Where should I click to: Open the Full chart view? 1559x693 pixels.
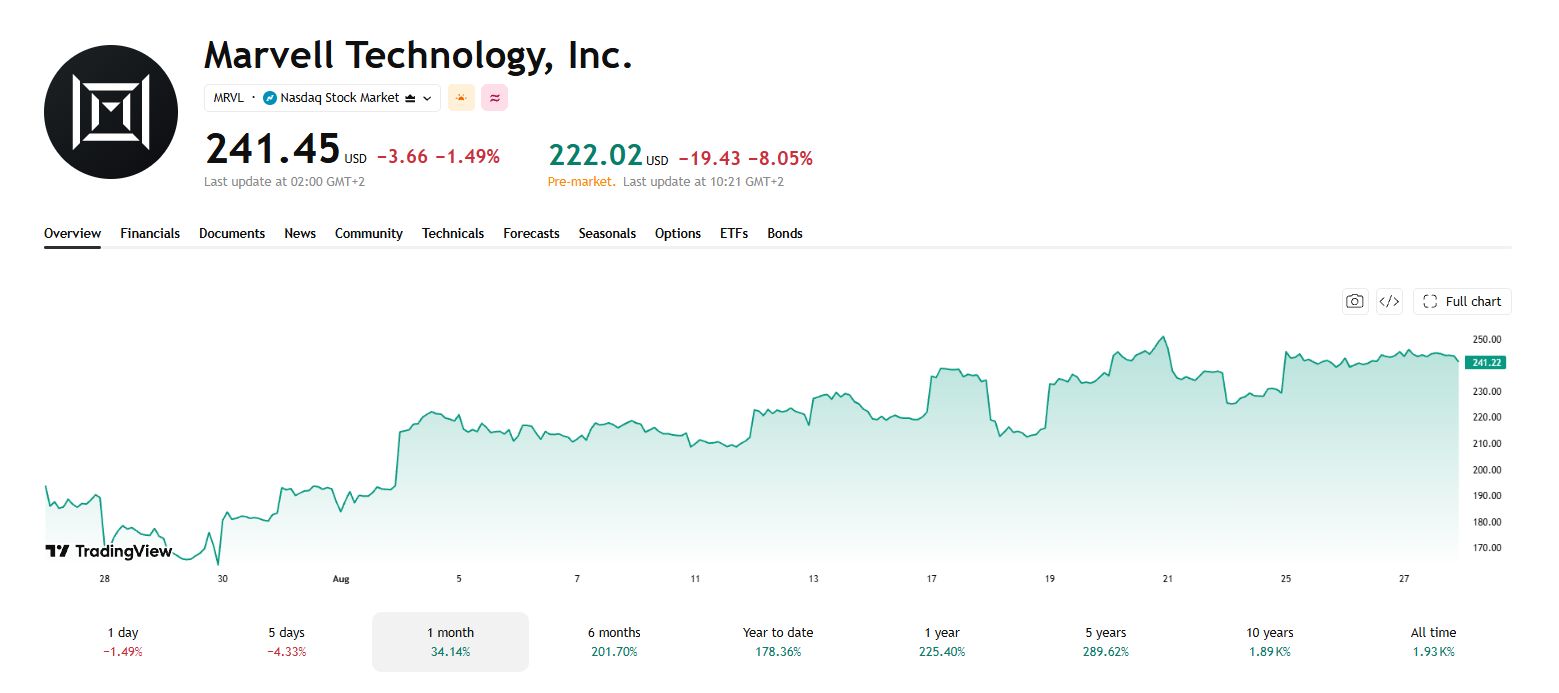pos(1462,301)
